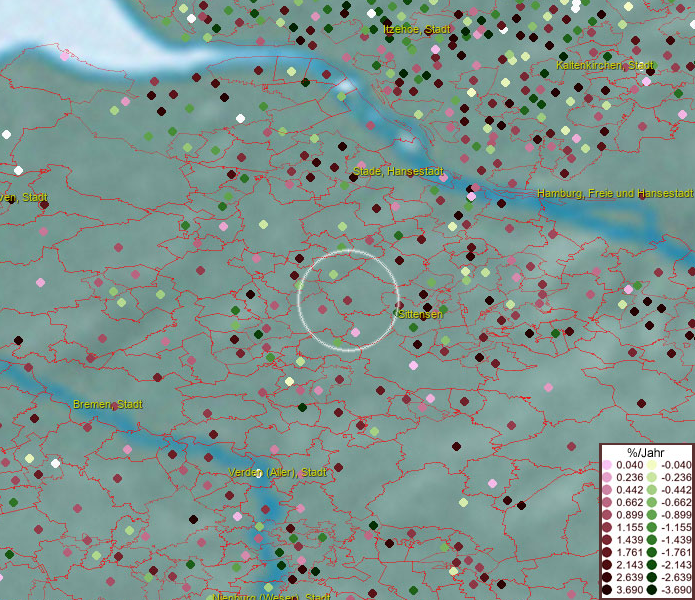Select the 2.143 legend value entry
This screenshot has height=600, width=695.
[630, 566]
